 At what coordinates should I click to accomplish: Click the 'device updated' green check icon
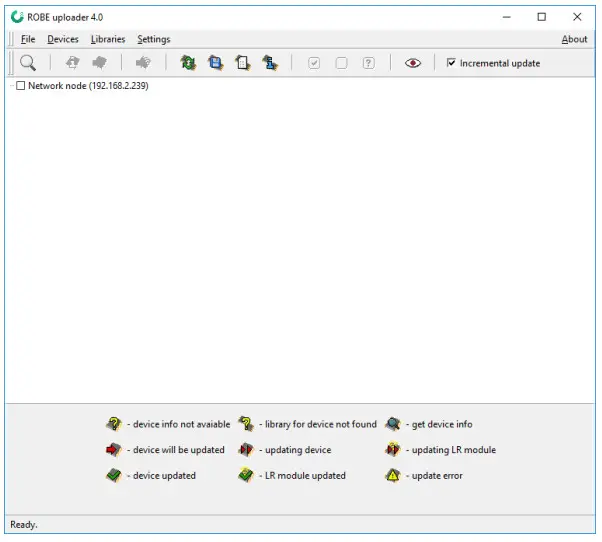pyautogui.click(x=114, y=475)
